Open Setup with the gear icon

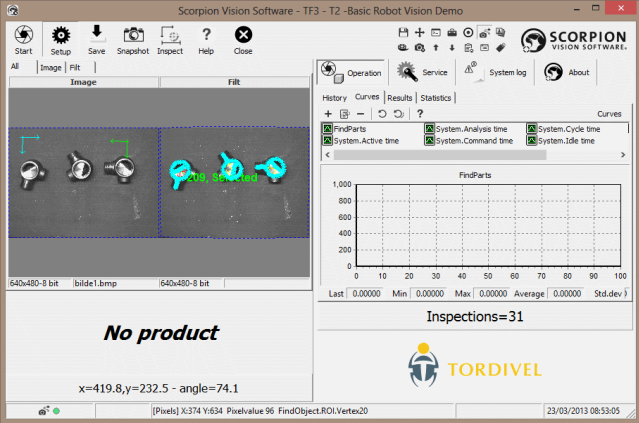tap(60, 36)
